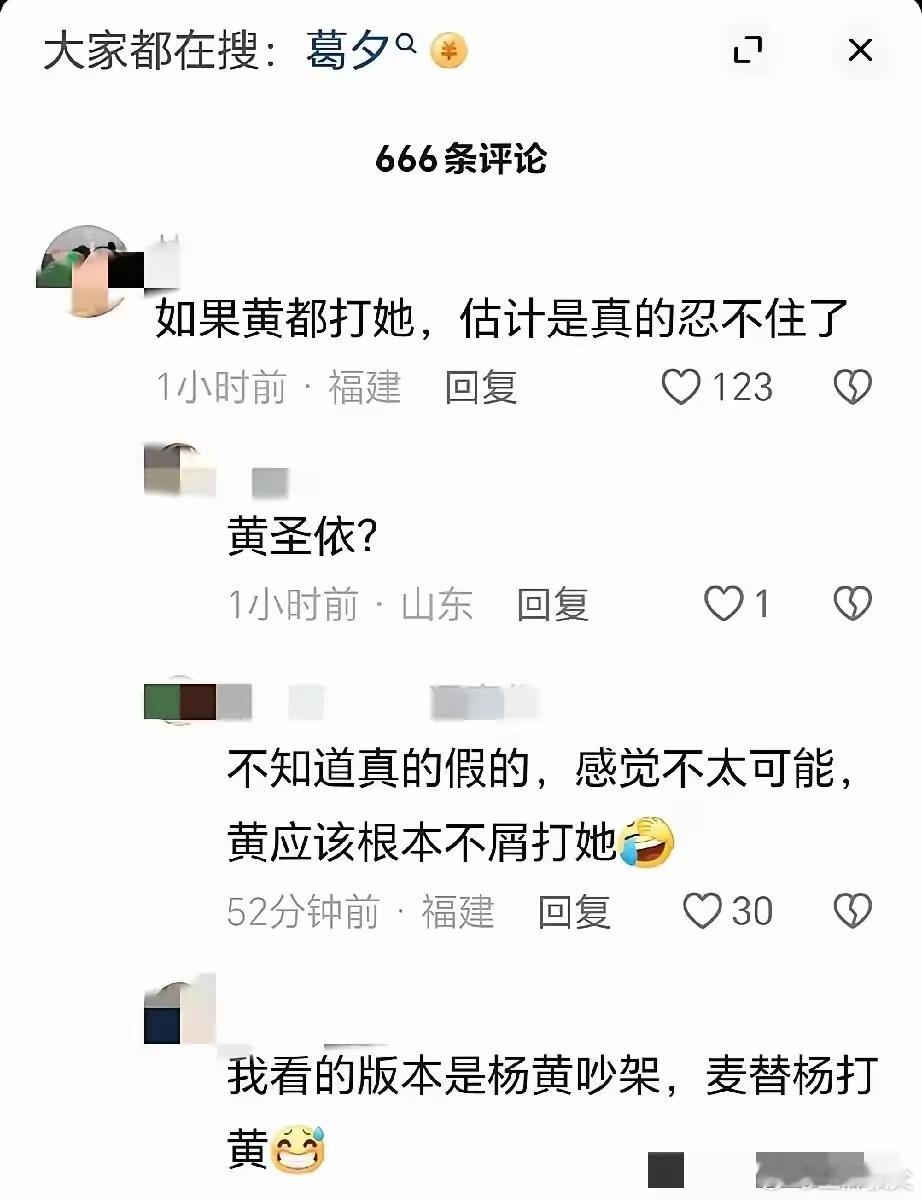Tap the 666条评论 header
Viewport: 922px width, 1200px height.
(461, 159)
